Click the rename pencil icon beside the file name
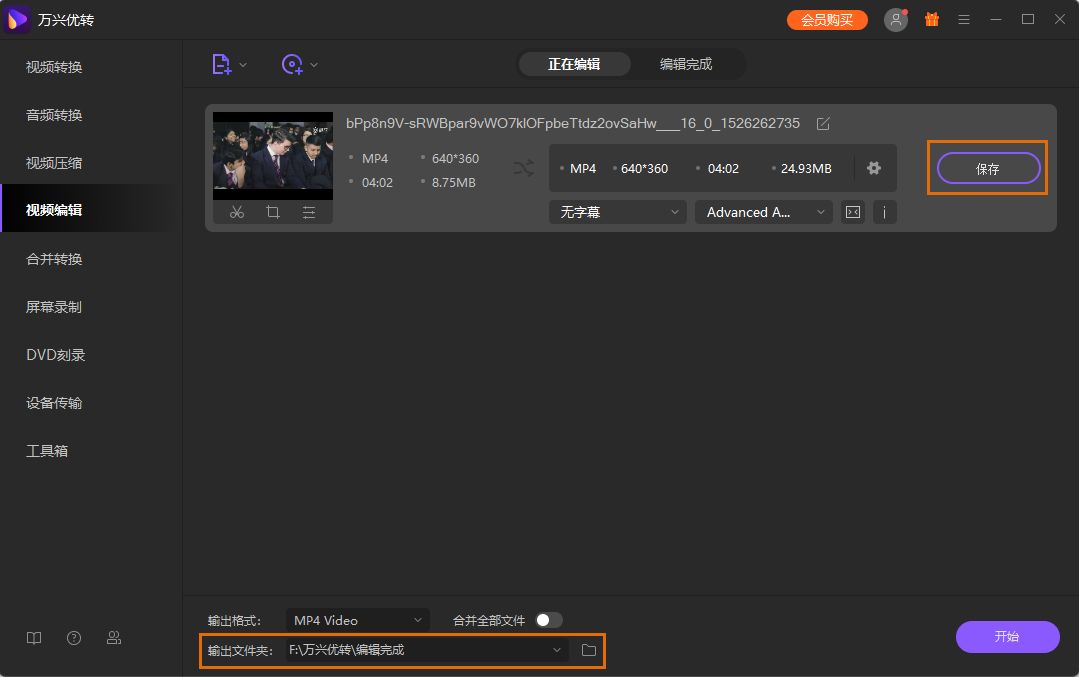This screenshot has width=1079, height=677. click(x=823, y=124)
